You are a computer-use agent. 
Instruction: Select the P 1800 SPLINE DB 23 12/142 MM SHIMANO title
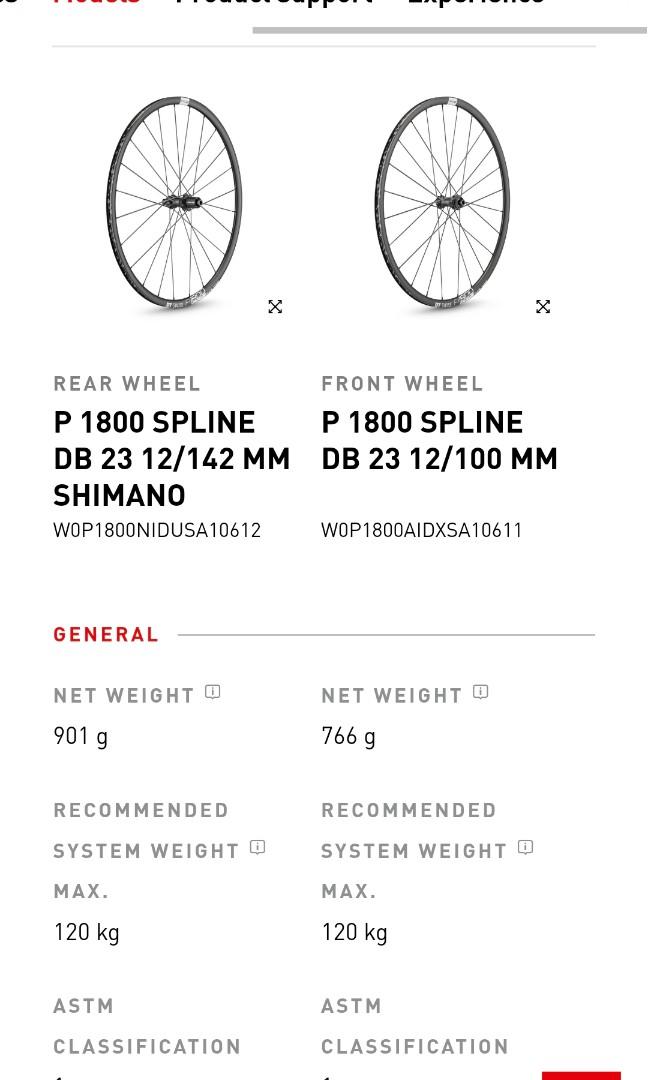[172, 458]
